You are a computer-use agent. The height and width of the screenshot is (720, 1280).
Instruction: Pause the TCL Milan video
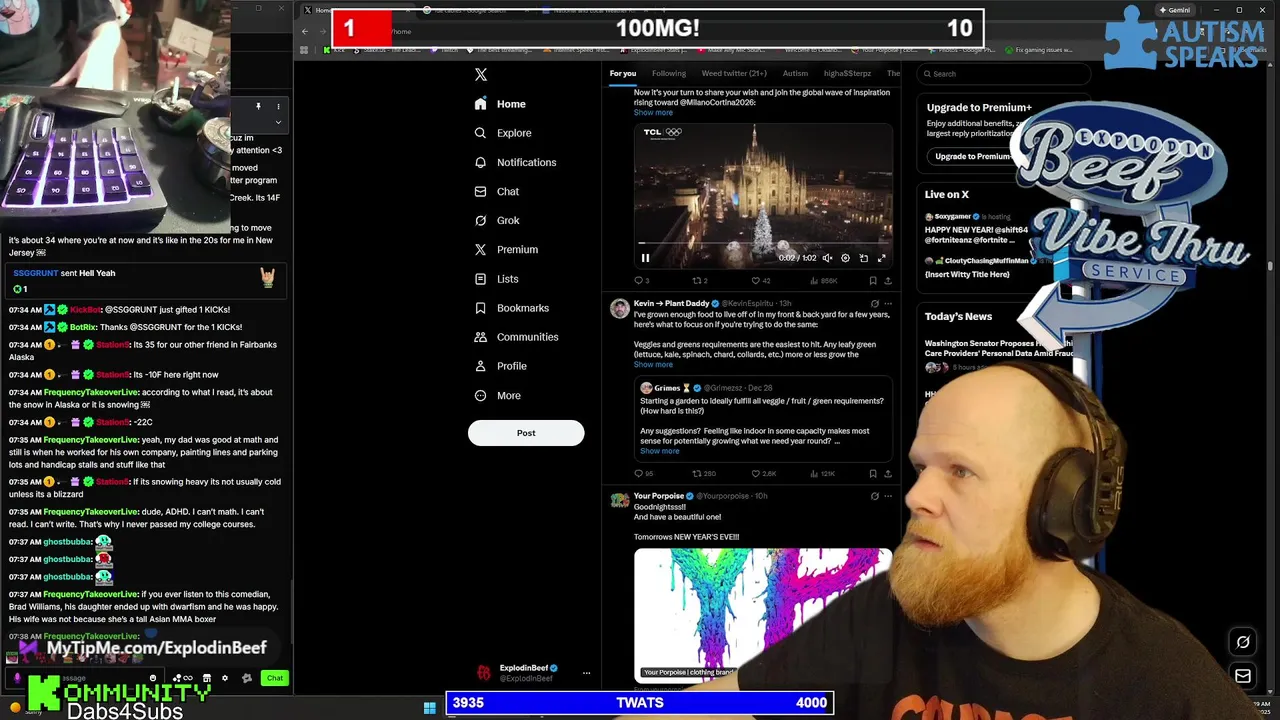pos(645,258)
